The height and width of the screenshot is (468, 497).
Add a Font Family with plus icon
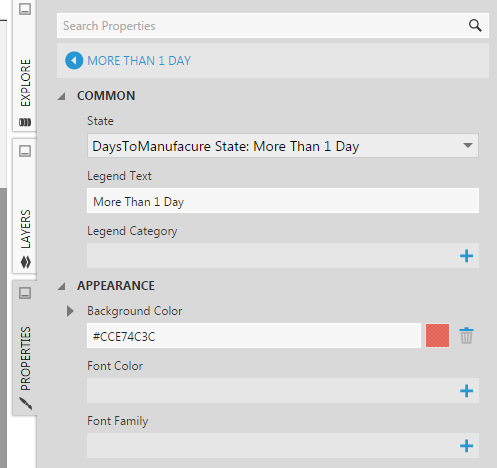(466, 446)
